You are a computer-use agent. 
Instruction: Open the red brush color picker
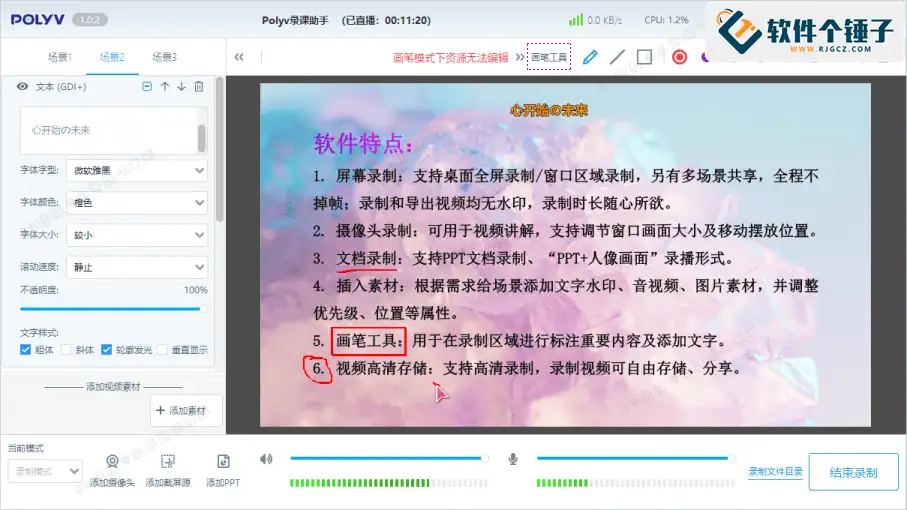point(680,57)
